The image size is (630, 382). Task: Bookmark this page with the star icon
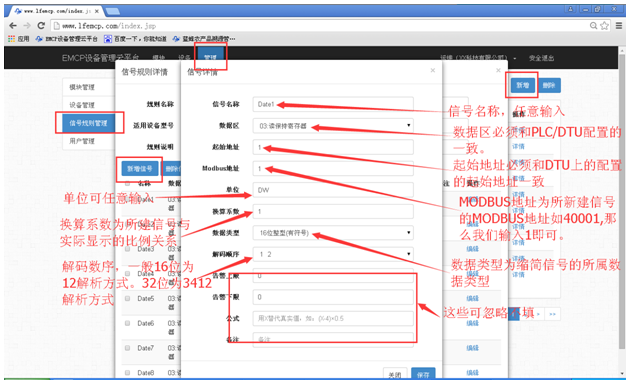[x=605, y=26]
